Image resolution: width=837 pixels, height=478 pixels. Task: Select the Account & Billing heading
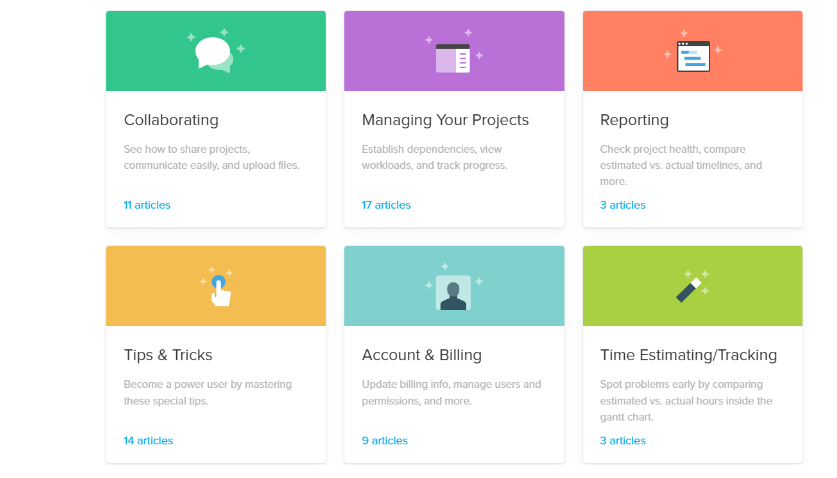click(422, 355)
